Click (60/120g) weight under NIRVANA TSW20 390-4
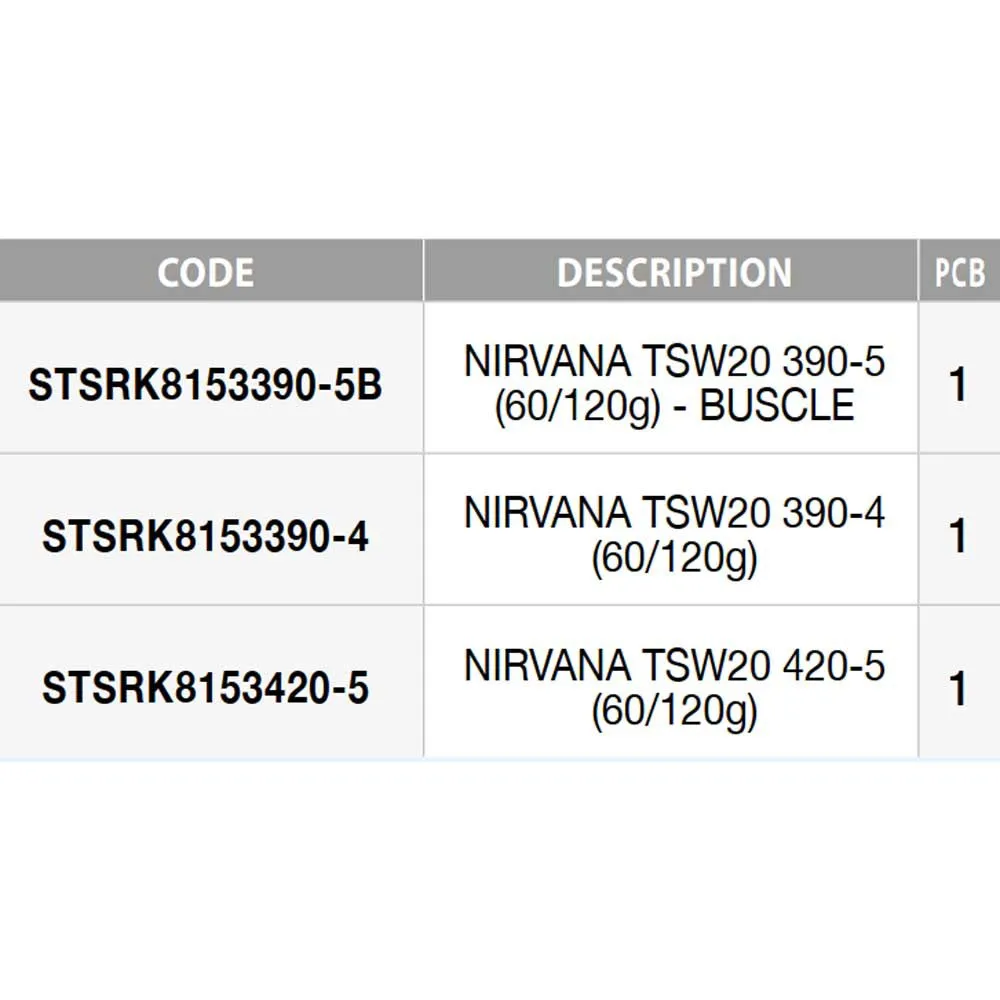 674,560
